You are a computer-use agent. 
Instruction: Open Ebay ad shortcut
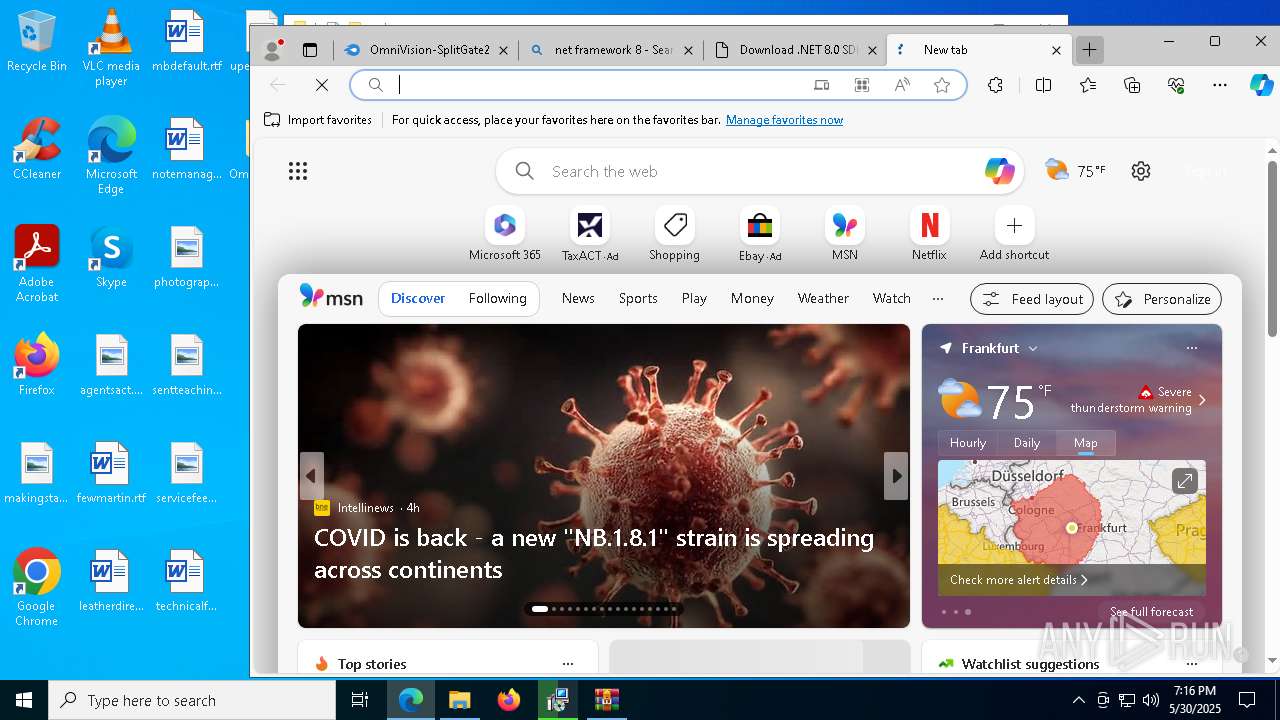click(760, 235)
